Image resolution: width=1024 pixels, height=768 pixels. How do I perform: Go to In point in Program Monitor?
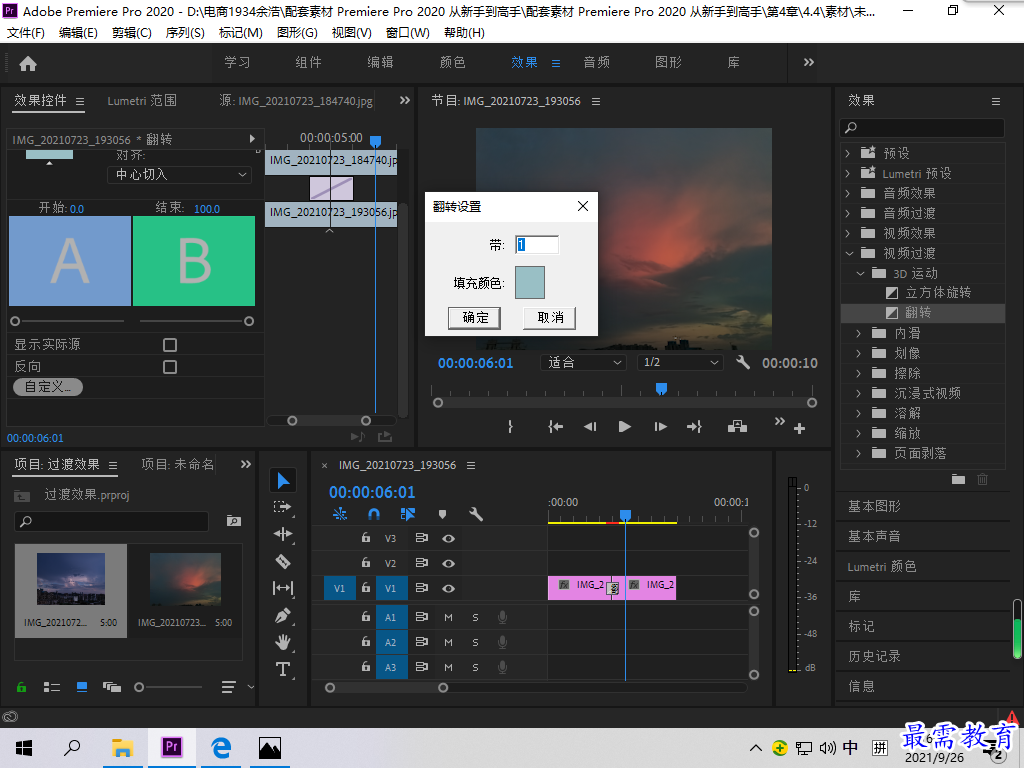pyautogui.click(x=555, y=426)
